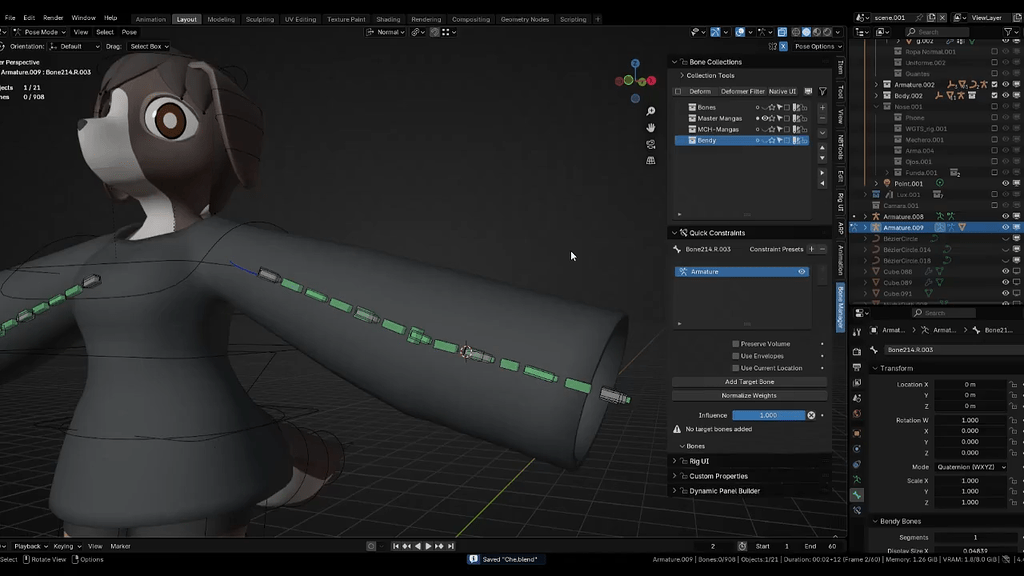Image resolution: width=1024 pixels, height=576 pixels.
Task: Toggle show gizmo icon in viewport header
Action: (716, 32)
